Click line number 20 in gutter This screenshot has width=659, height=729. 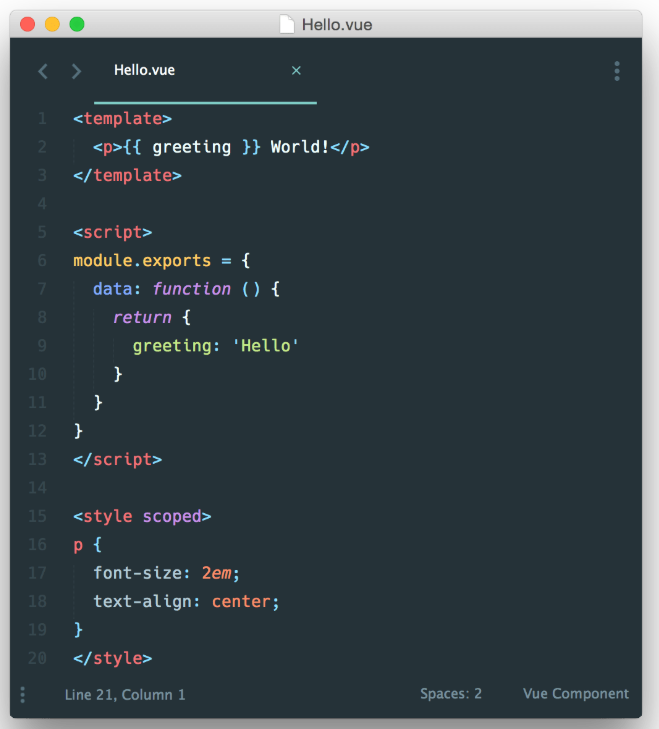coord(37,658)
